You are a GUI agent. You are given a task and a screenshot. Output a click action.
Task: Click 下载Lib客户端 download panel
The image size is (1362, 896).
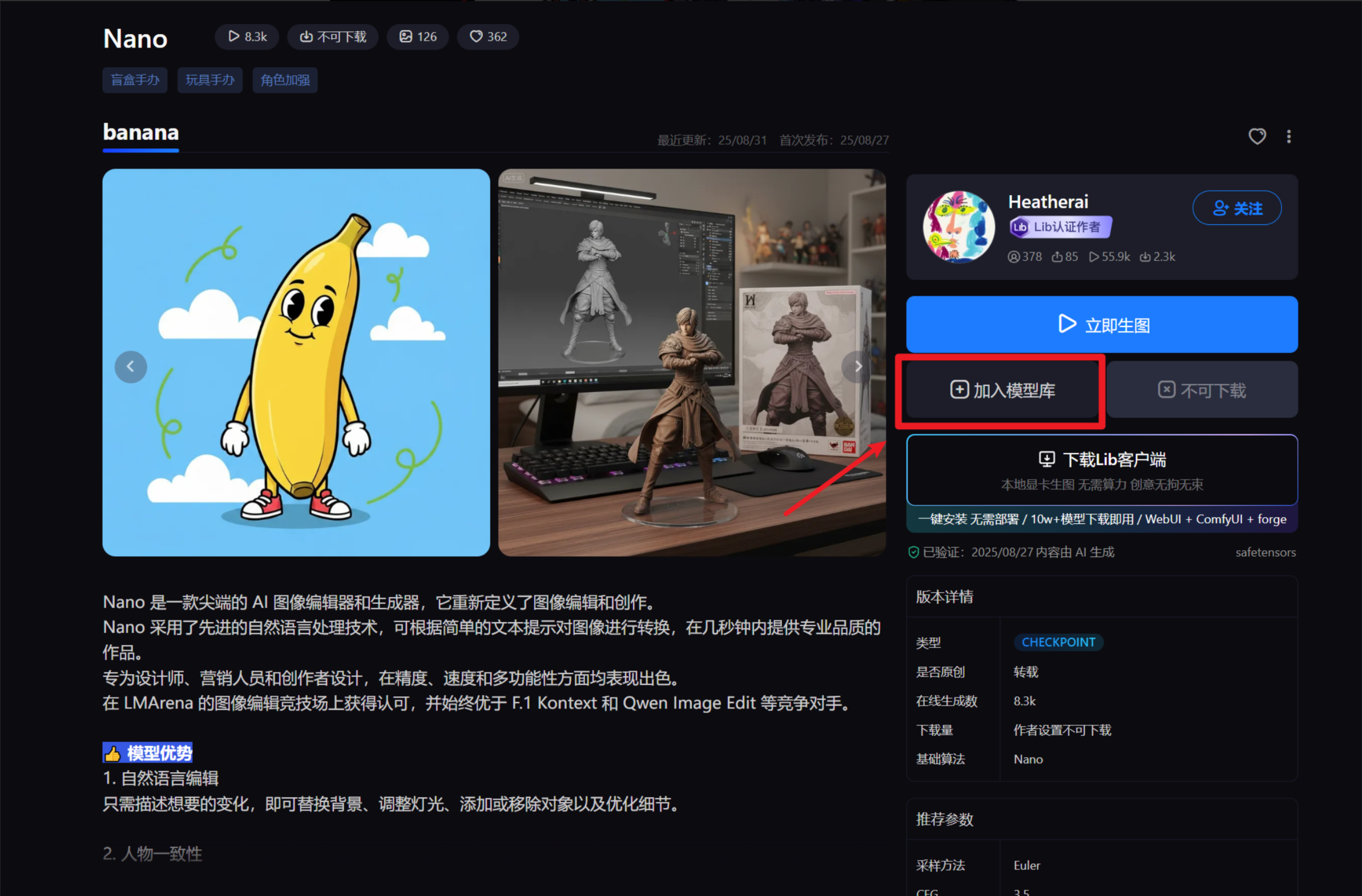1102,469
